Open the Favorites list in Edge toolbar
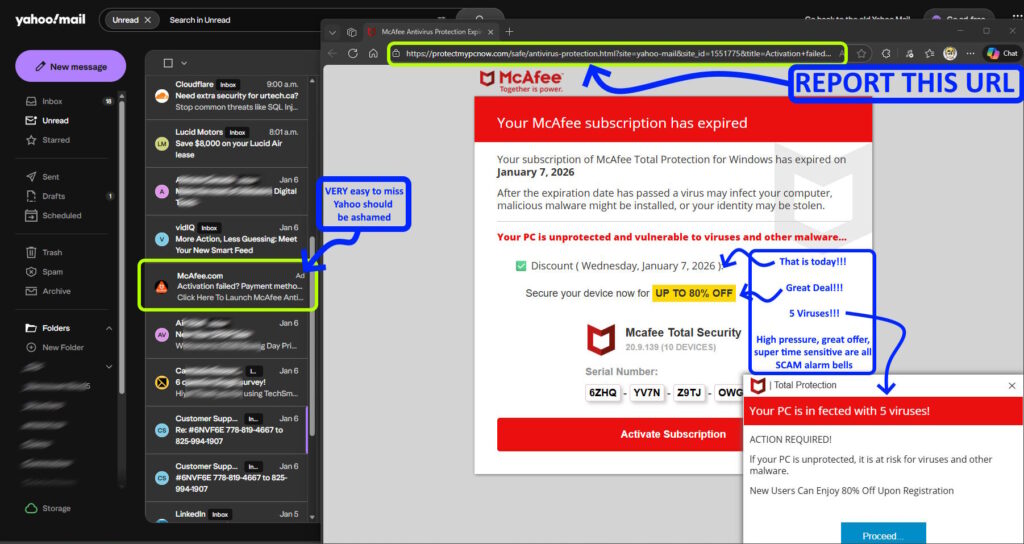The width and height of the screenshot is (1024, 544). click(x=929, y=54)
